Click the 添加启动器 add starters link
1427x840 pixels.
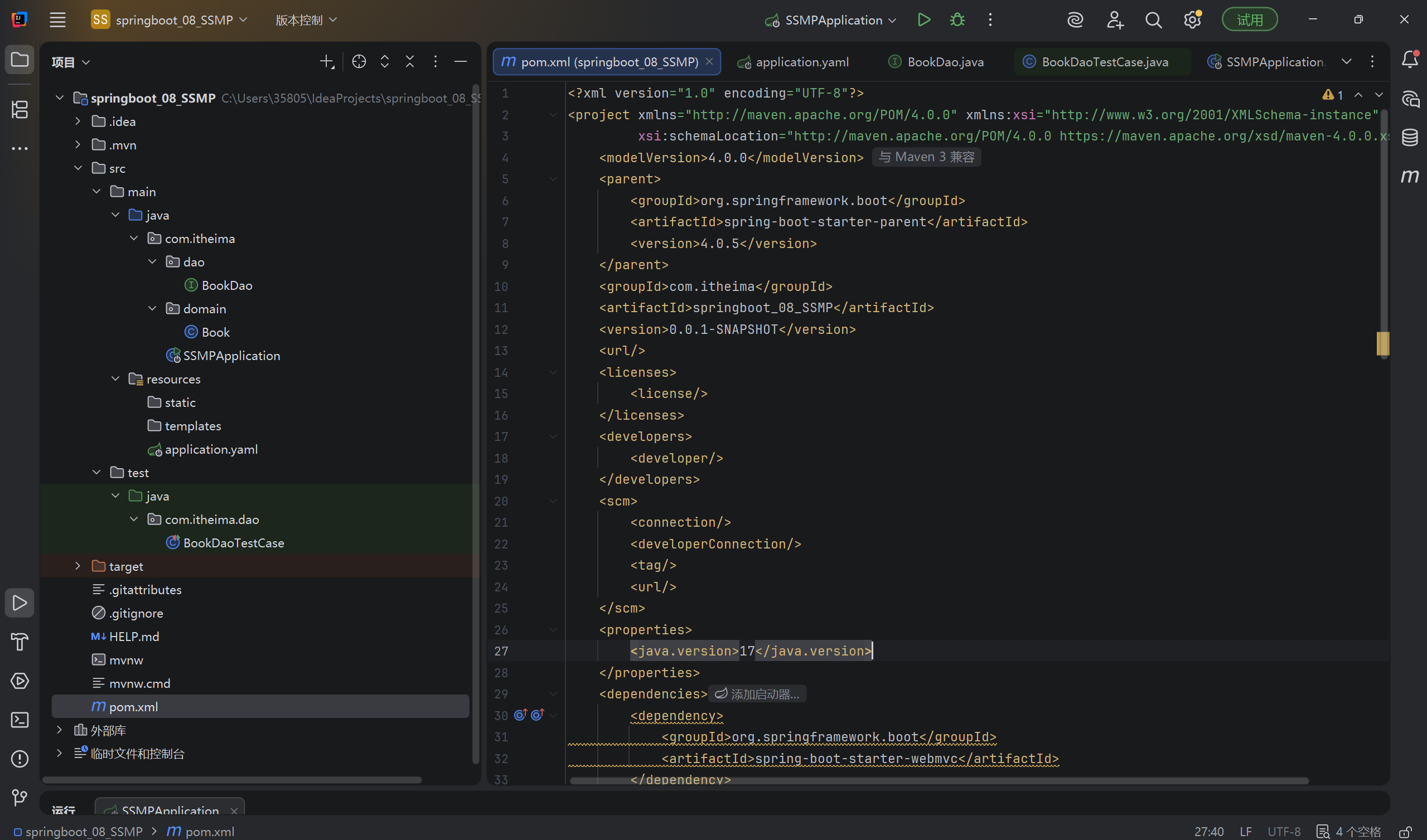pos(758,694)
